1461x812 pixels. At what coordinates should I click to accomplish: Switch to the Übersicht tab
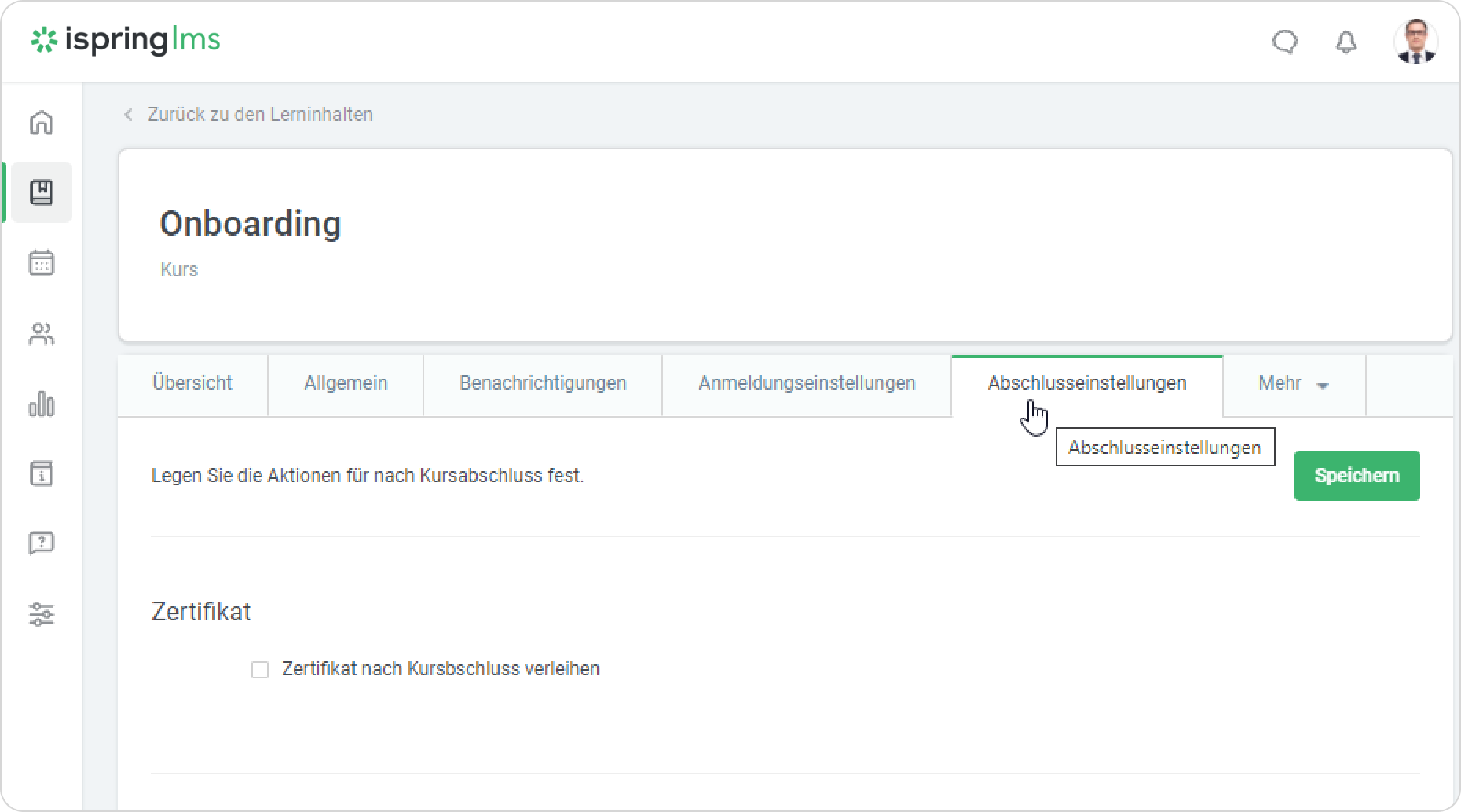pyautogui.click(x=192, y=383)
